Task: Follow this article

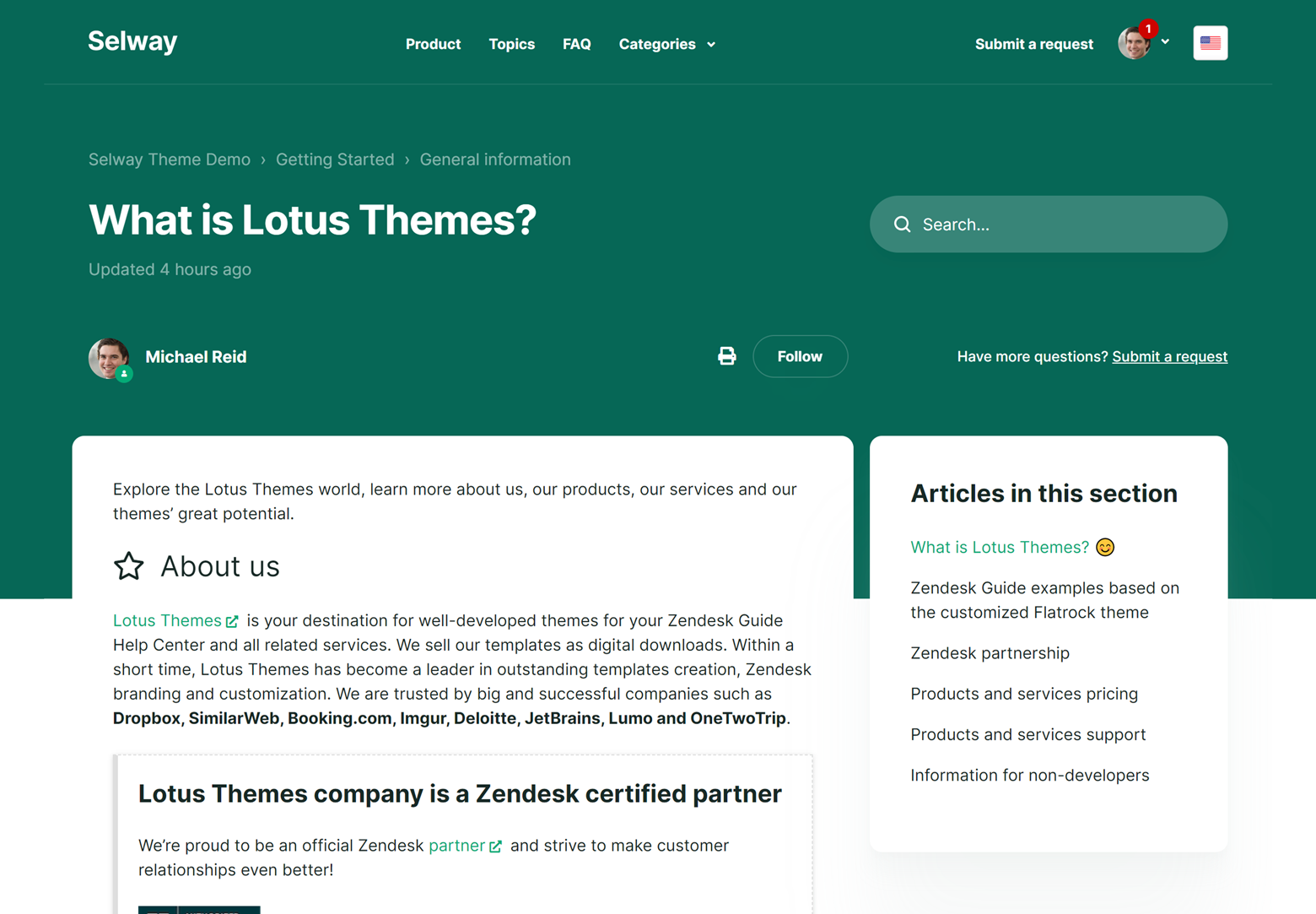Action: point(800,356)
